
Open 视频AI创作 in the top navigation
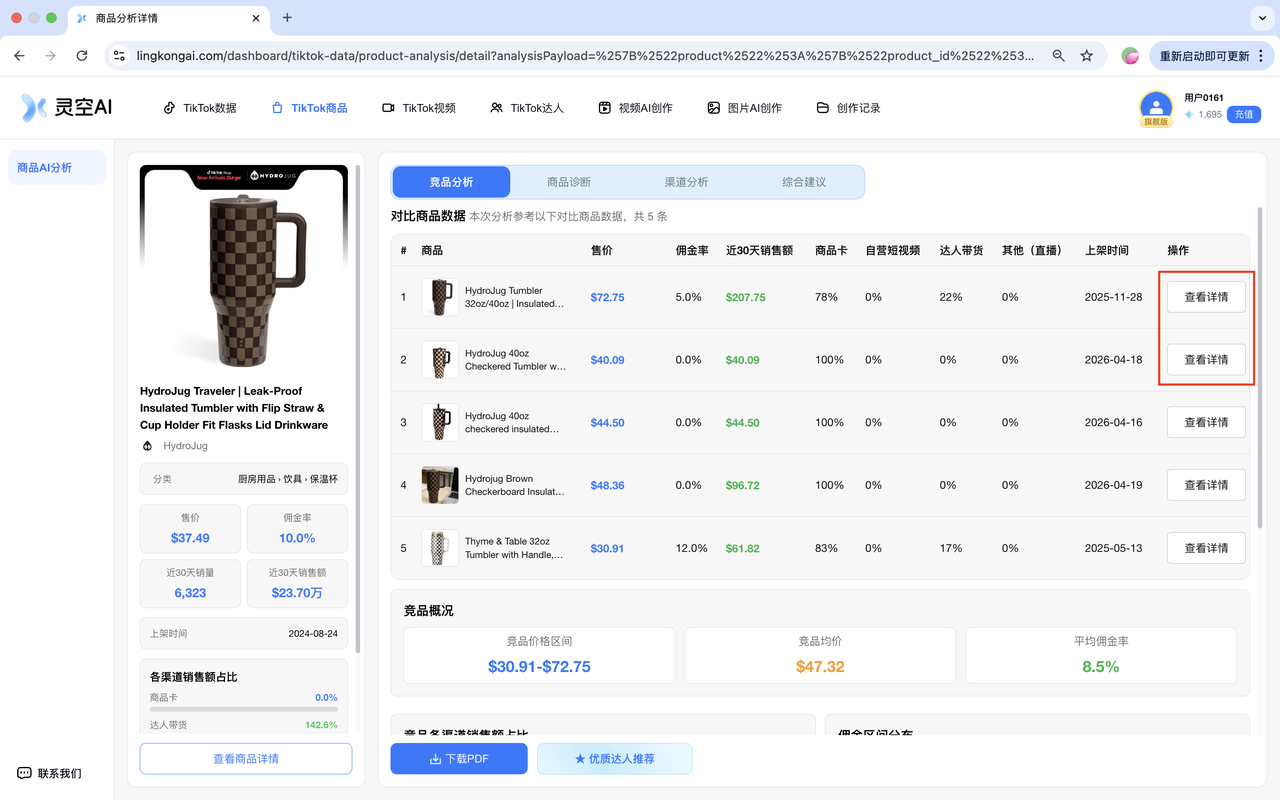pos(635,108)
